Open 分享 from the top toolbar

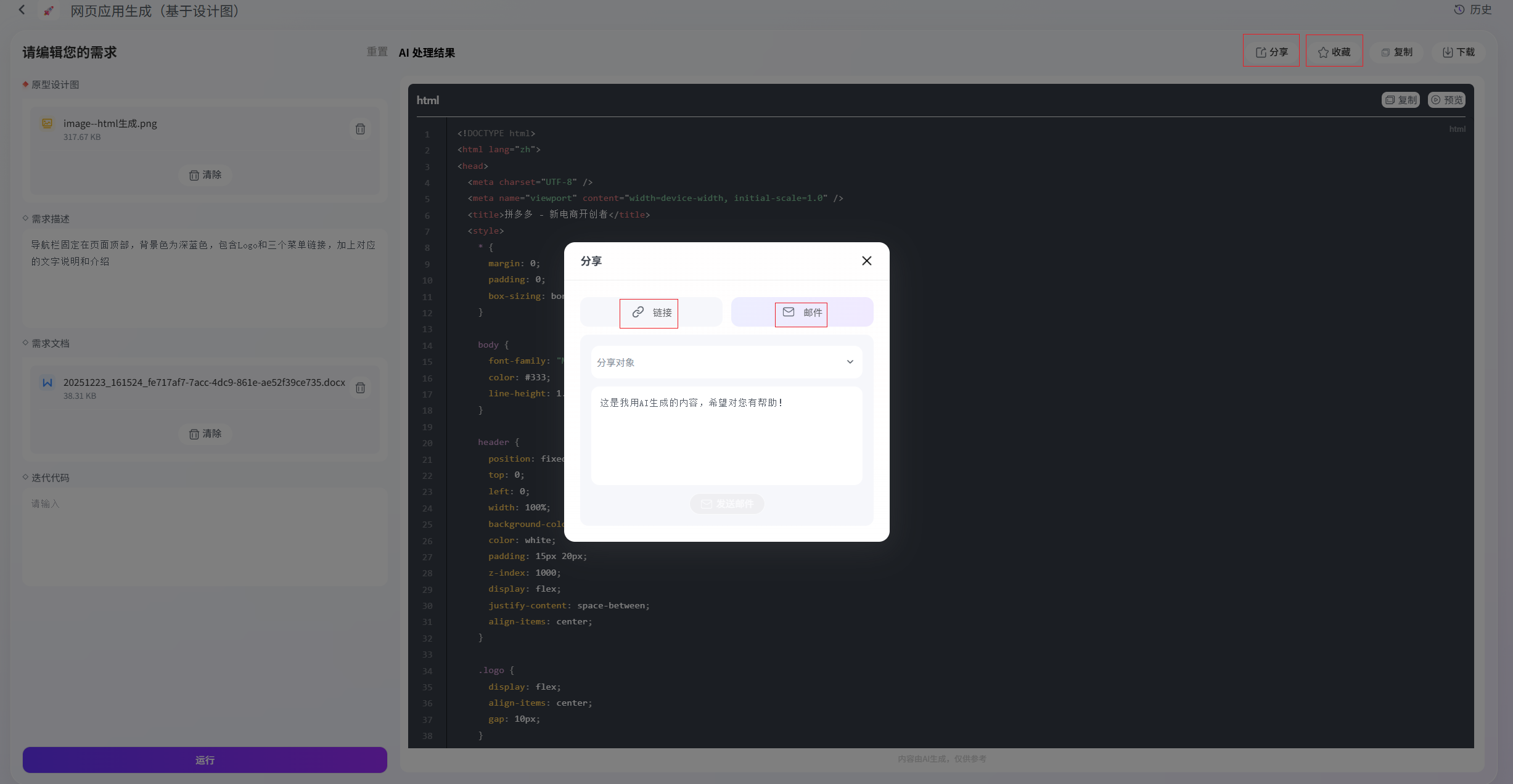pos(1271,52)
